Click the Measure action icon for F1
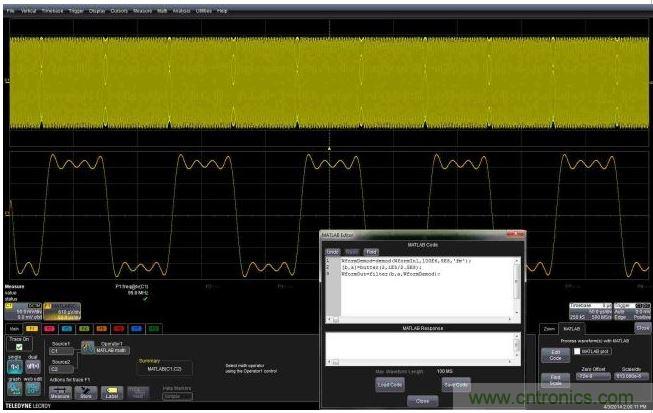This screenshot has height=413, width=653. click(x=62, y=392)
